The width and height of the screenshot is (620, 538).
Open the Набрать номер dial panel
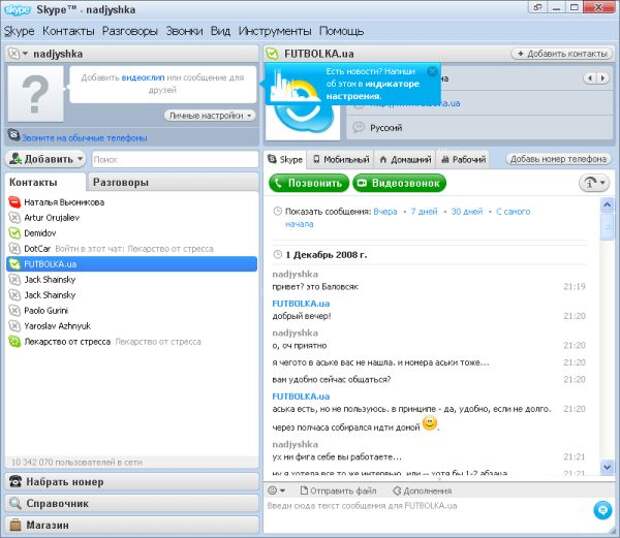132,482
